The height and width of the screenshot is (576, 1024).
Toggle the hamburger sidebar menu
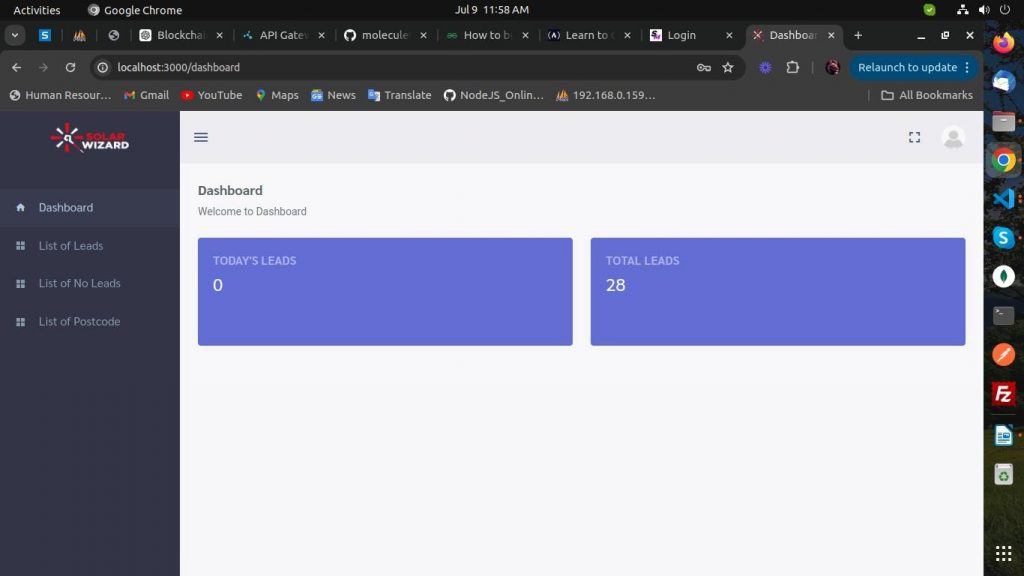click(x=201, y=137)
